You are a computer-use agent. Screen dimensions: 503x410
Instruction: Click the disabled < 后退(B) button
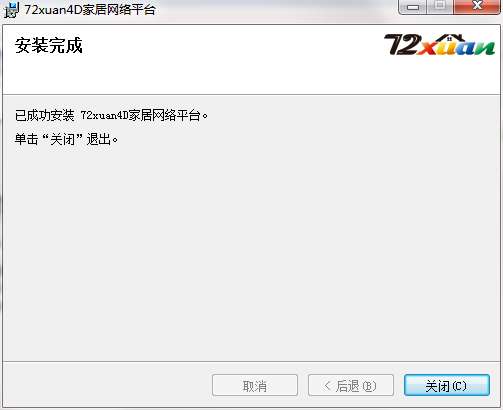[351, 386]
